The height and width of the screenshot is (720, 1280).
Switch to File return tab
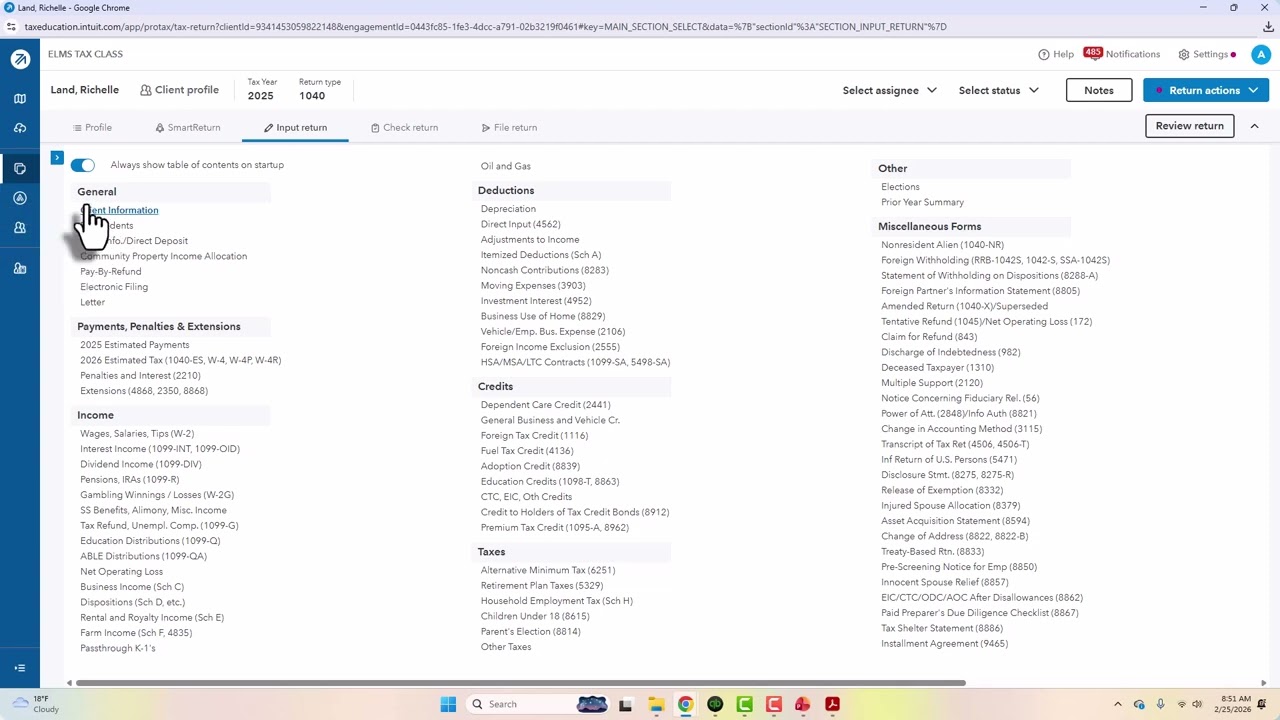(509, 128)
